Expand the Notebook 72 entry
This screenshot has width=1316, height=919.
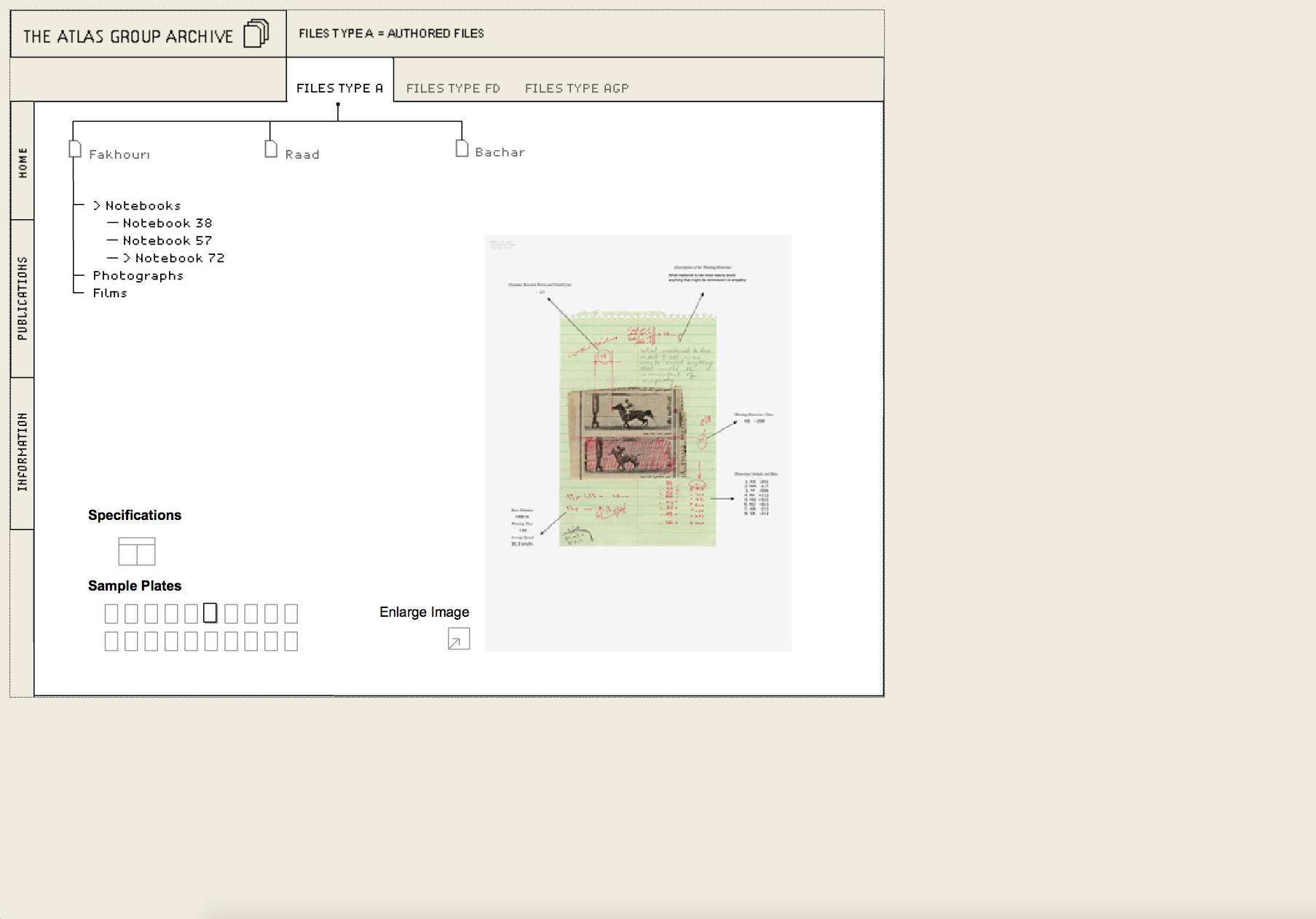pos(174,259)
